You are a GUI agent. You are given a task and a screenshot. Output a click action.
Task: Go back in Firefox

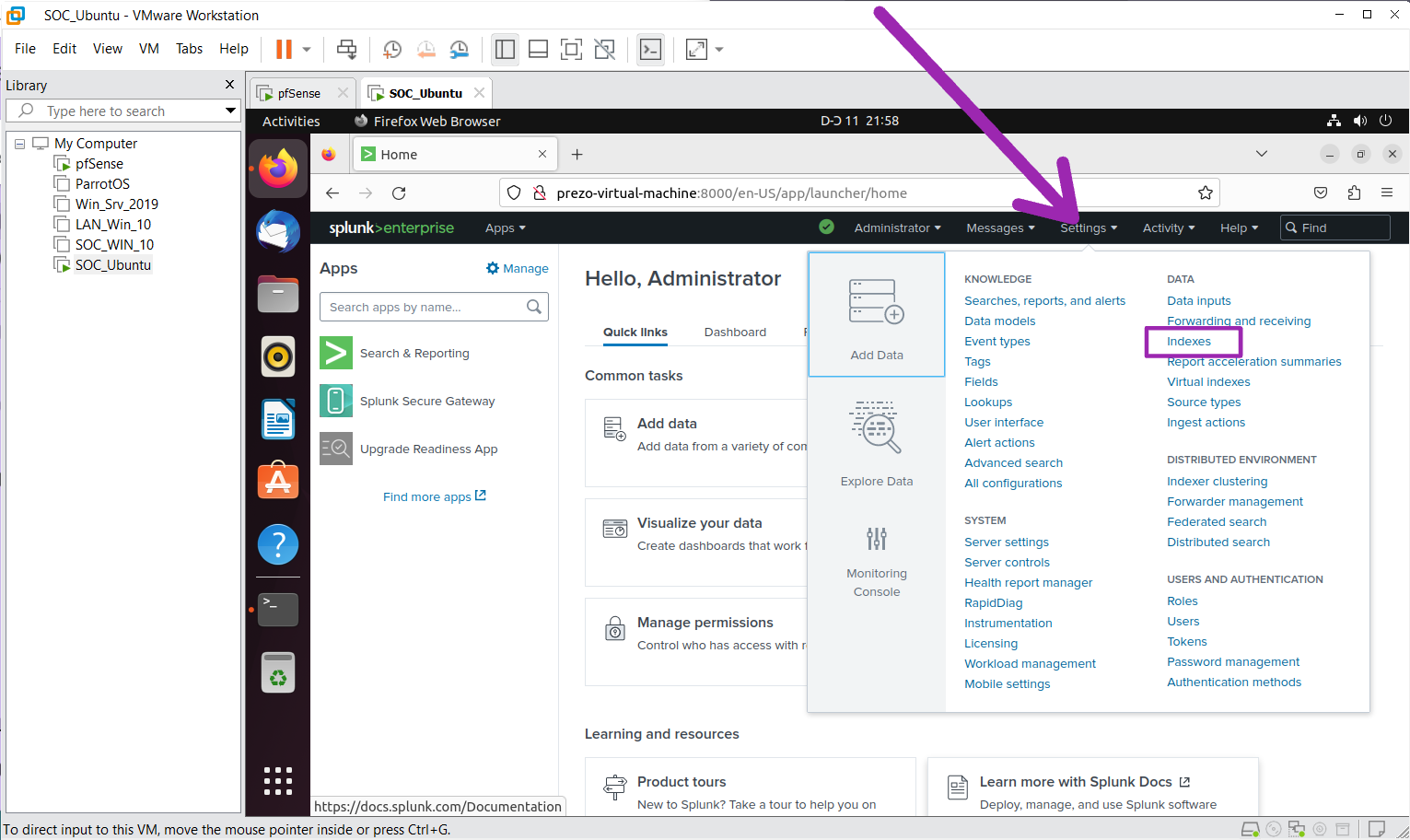pyautogui.click(x=332, y=192)
